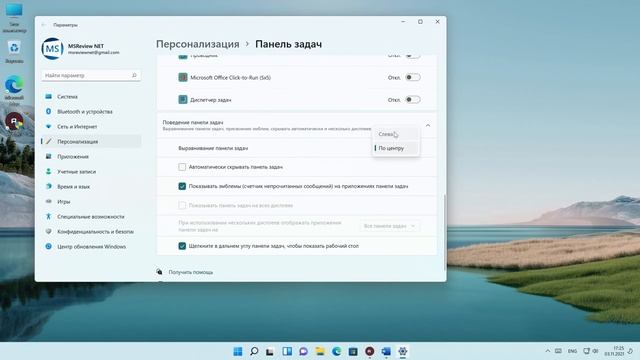This screenshot has height=360, width=640.
Task: Open Bluetooth и устройства category
Action: (x=91, y=111)
